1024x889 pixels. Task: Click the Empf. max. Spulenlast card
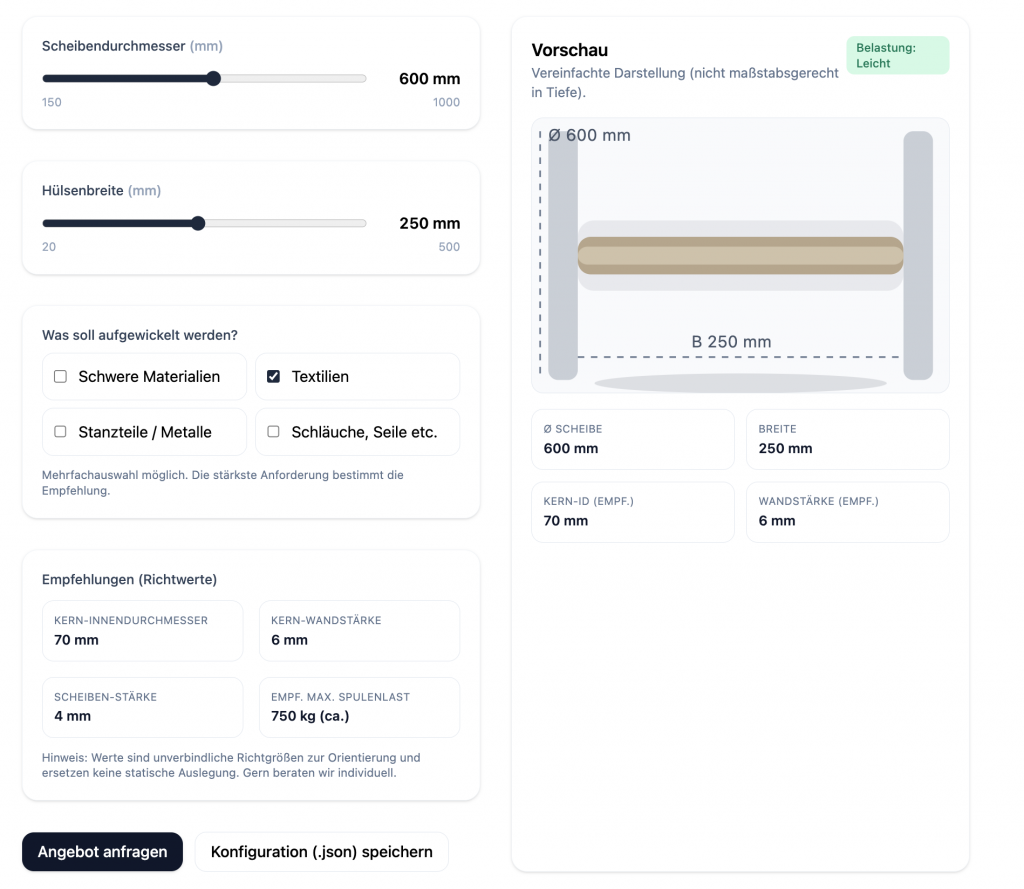(x=359, y=707)
